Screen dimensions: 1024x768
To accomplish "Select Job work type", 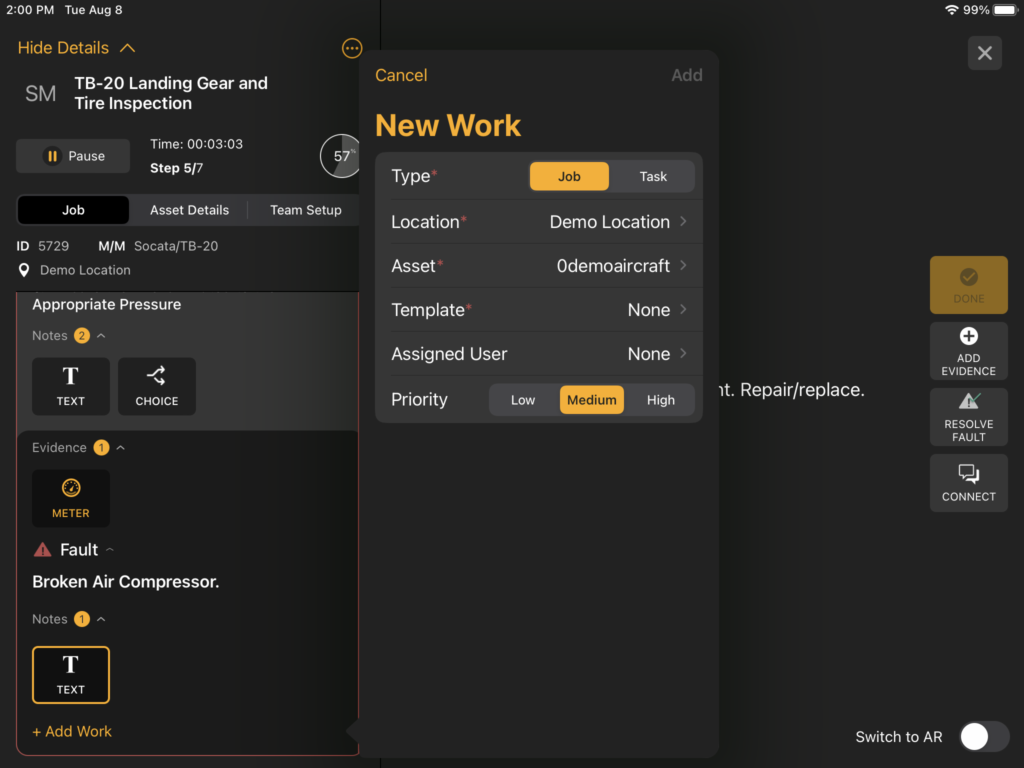I will (x=569, y=176).
